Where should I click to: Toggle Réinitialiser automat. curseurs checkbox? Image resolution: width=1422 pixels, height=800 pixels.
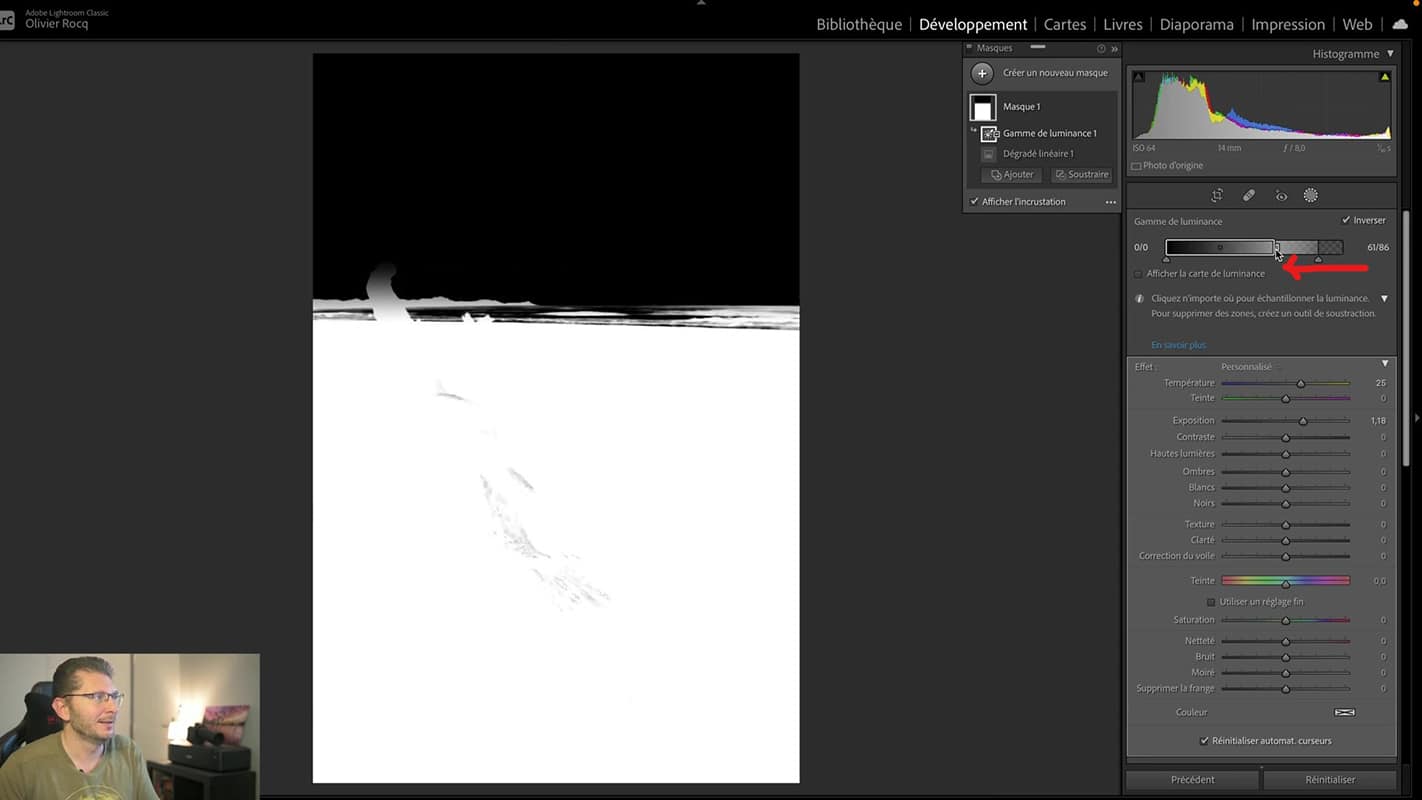pos(1205,741)
